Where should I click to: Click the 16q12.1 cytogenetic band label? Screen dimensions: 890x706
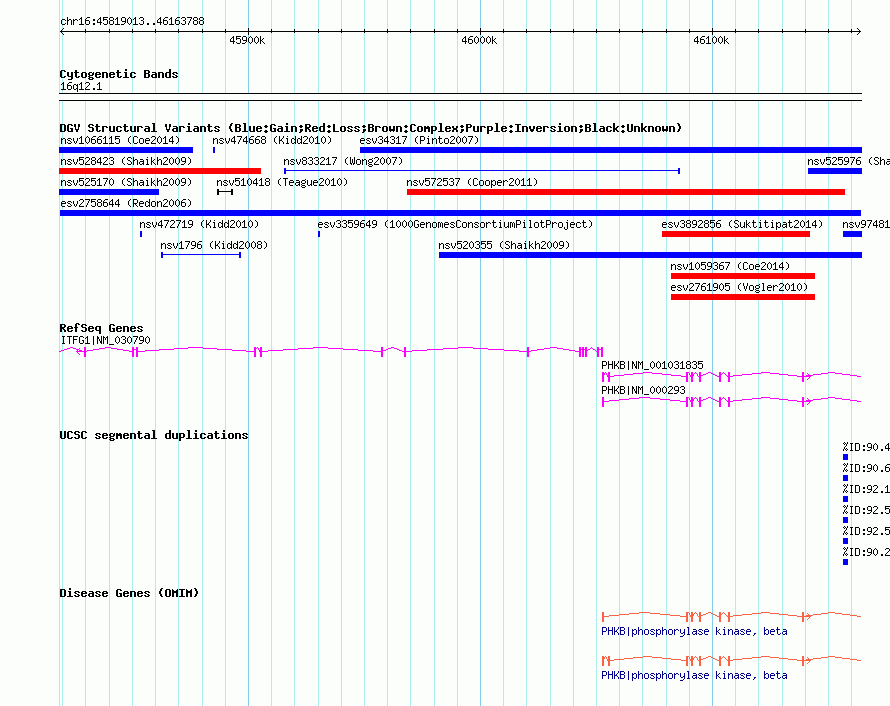81,87
